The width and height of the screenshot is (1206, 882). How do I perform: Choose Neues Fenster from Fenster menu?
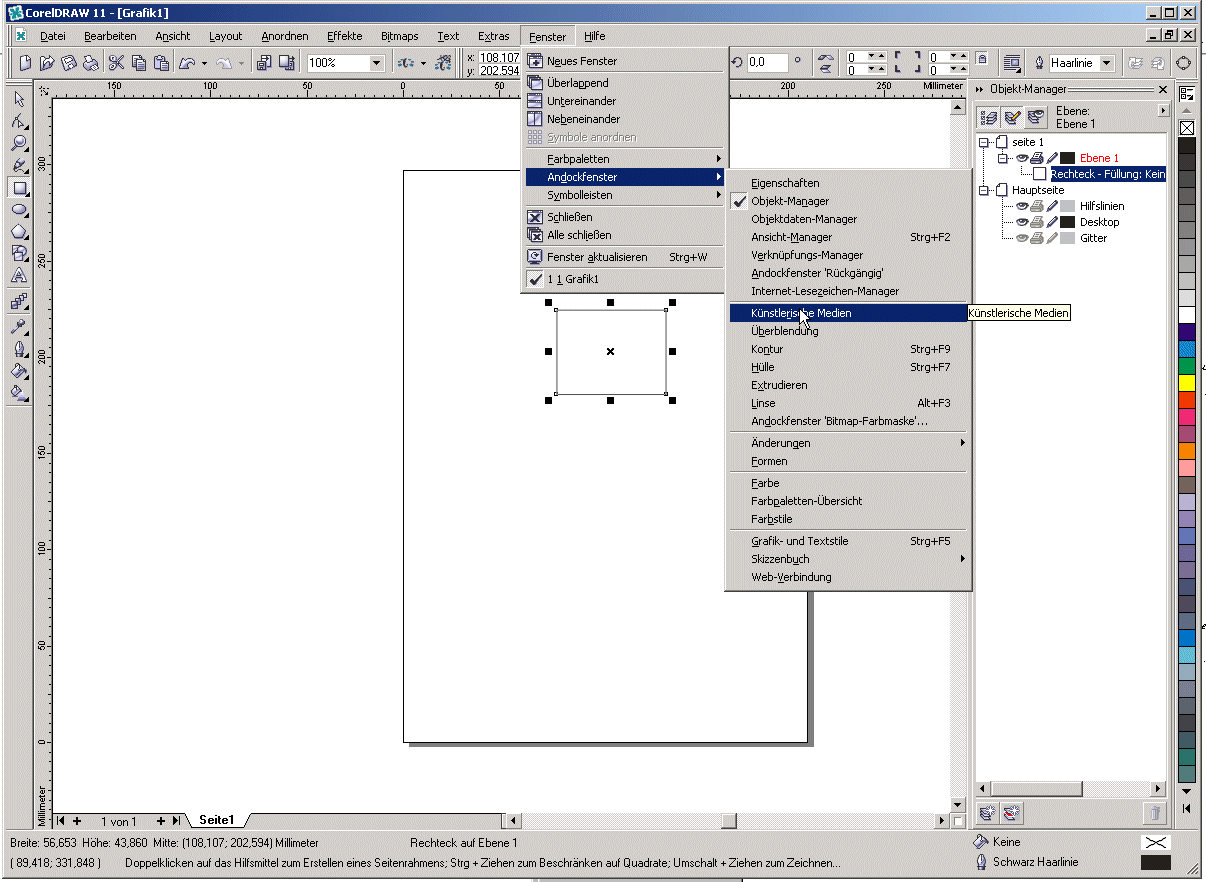point(624,61)
